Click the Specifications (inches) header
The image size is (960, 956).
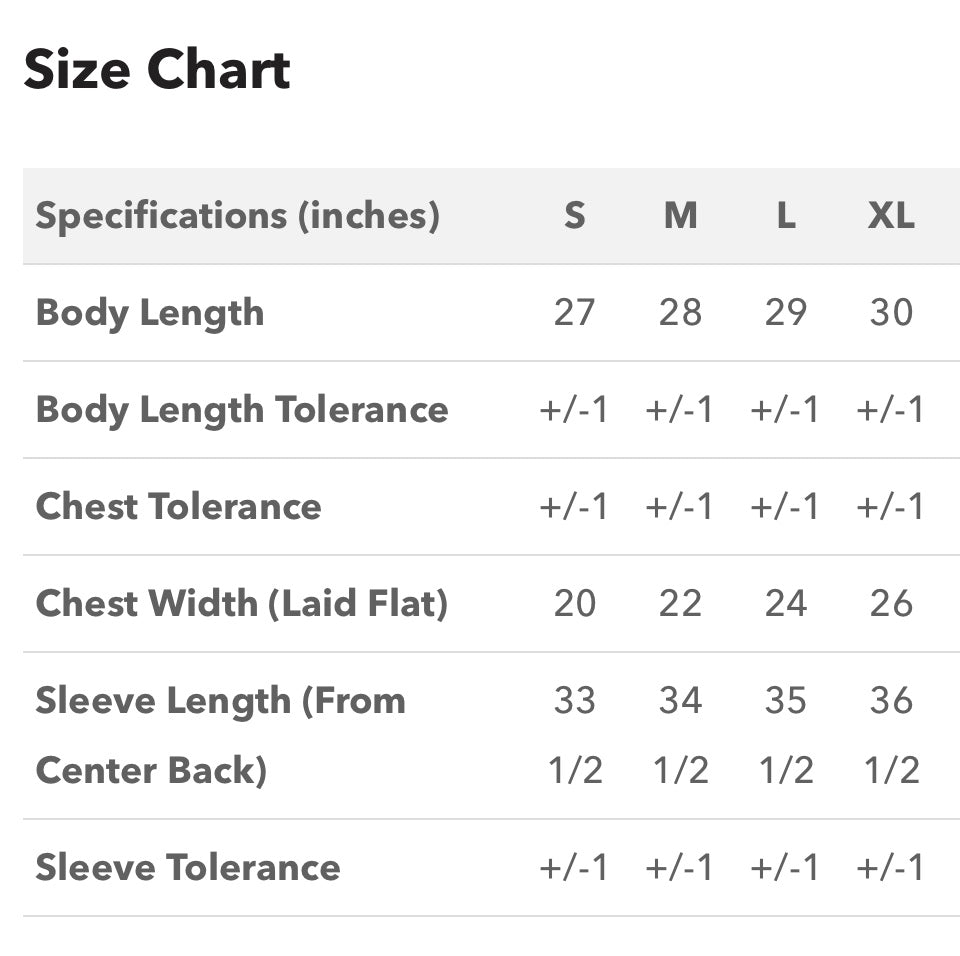[x=238, y=216]
